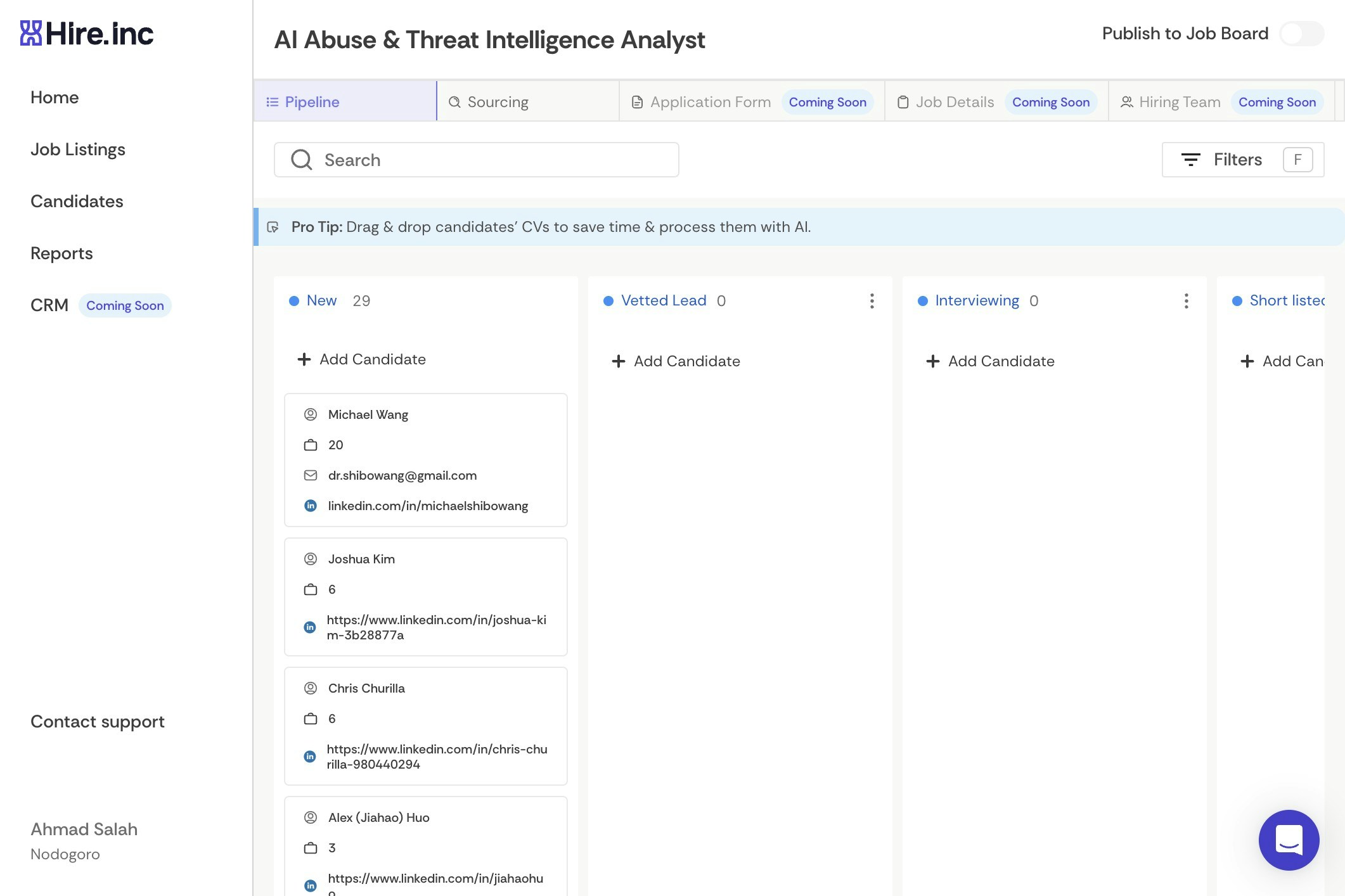Image resolution: width=1345 pixels, height=896 pixels.
Task: Switch to the Sourcing tab
Action: 498,102
